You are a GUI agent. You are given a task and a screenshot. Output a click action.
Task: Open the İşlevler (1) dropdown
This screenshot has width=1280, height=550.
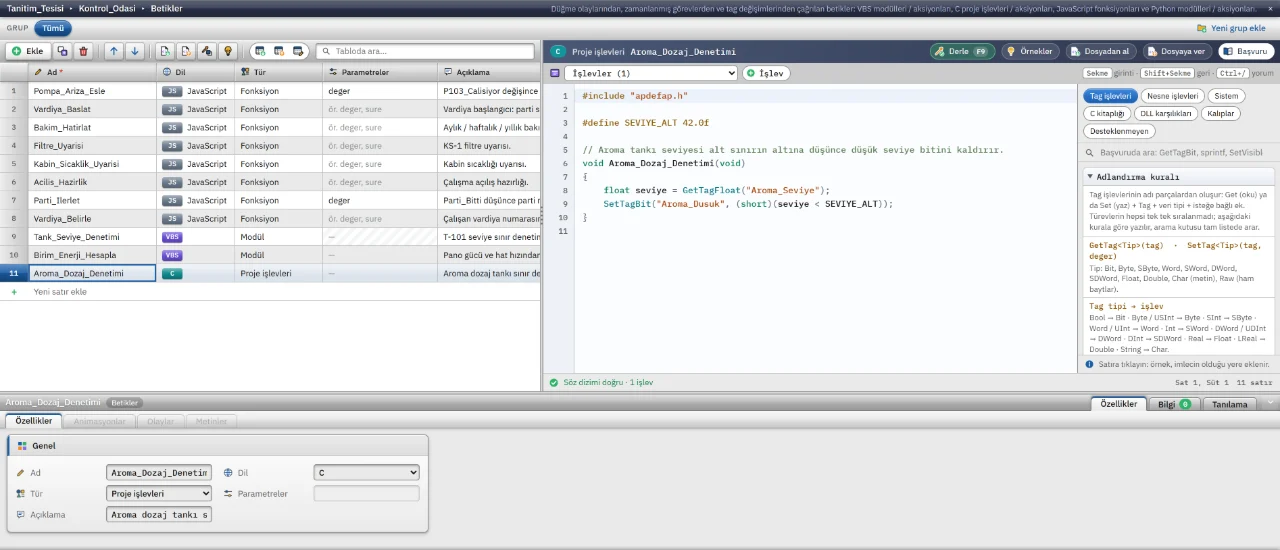click(651, 73)
